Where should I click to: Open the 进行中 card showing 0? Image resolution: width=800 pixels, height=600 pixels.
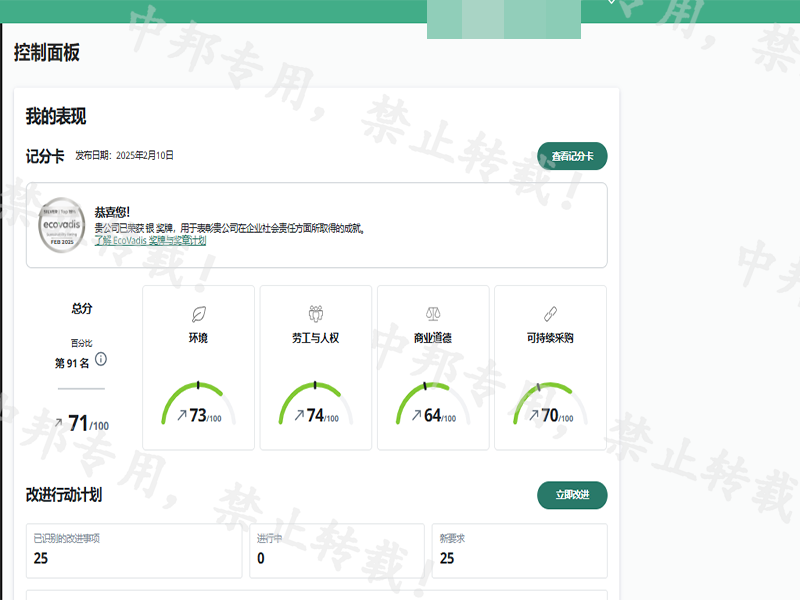337,550
